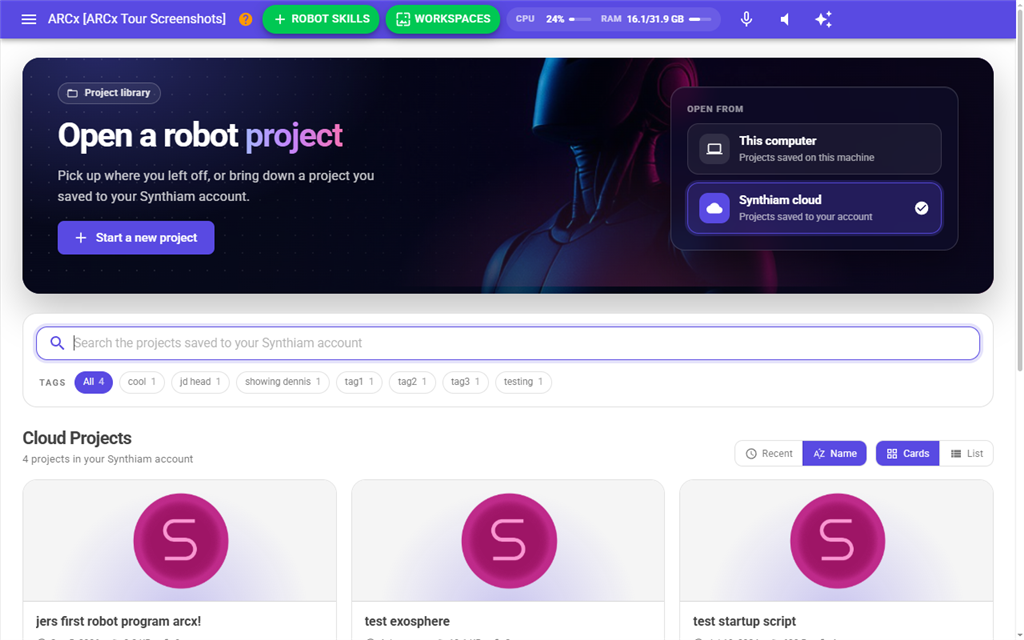Open the hamburger main menu

pos(29,19)
